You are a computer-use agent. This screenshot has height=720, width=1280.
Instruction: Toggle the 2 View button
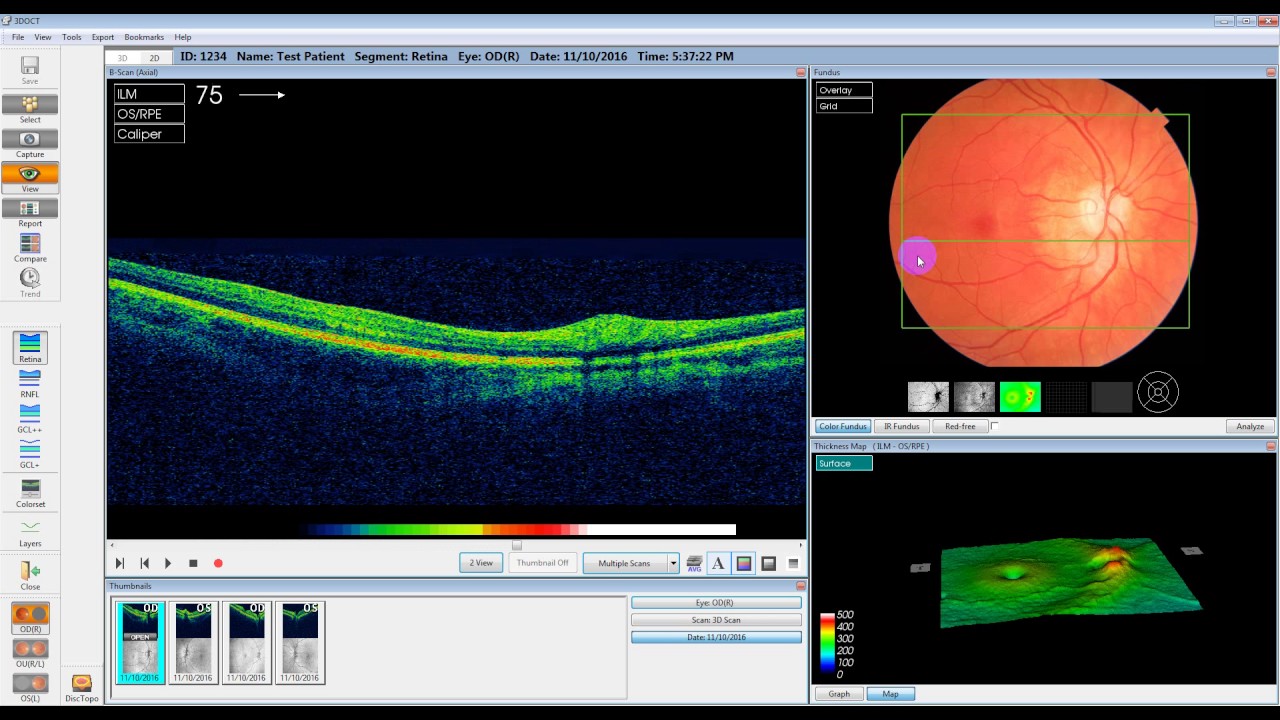coord(481,563)
